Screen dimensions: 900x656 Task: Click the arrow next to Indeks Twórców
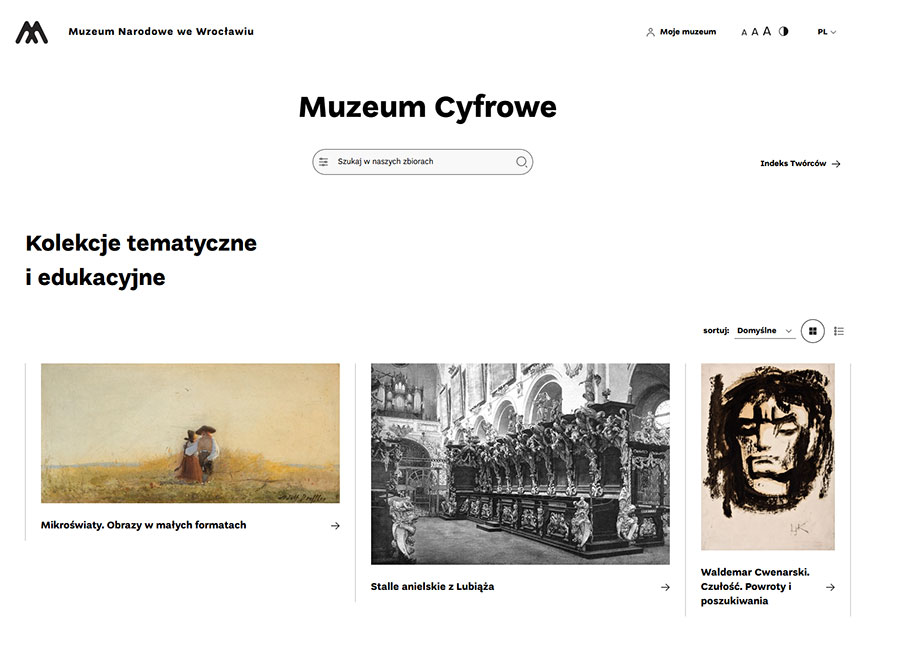click(837, 163)
